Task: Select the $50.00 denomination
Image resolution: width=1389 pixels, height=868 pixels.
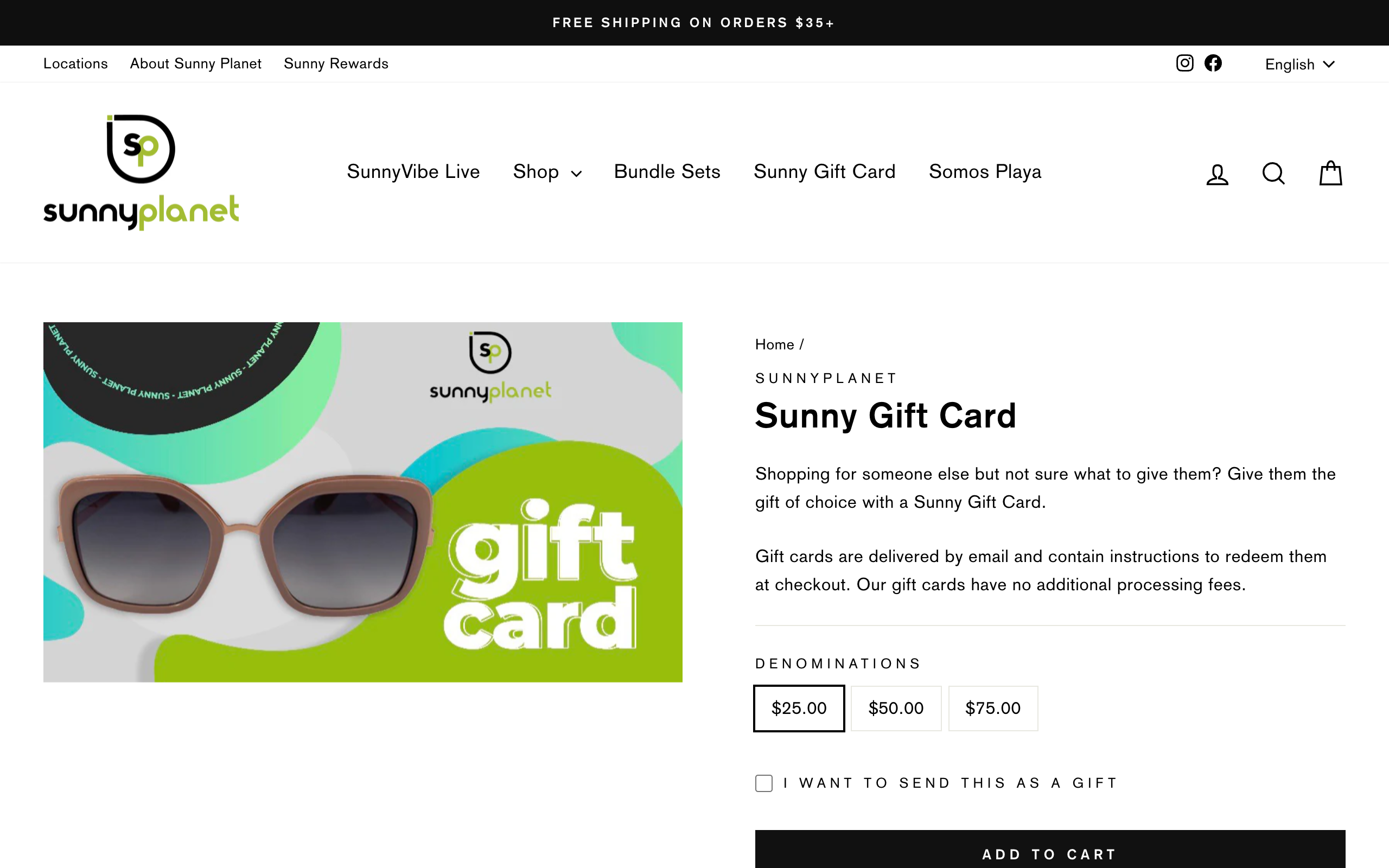Action: coord(895,708)
